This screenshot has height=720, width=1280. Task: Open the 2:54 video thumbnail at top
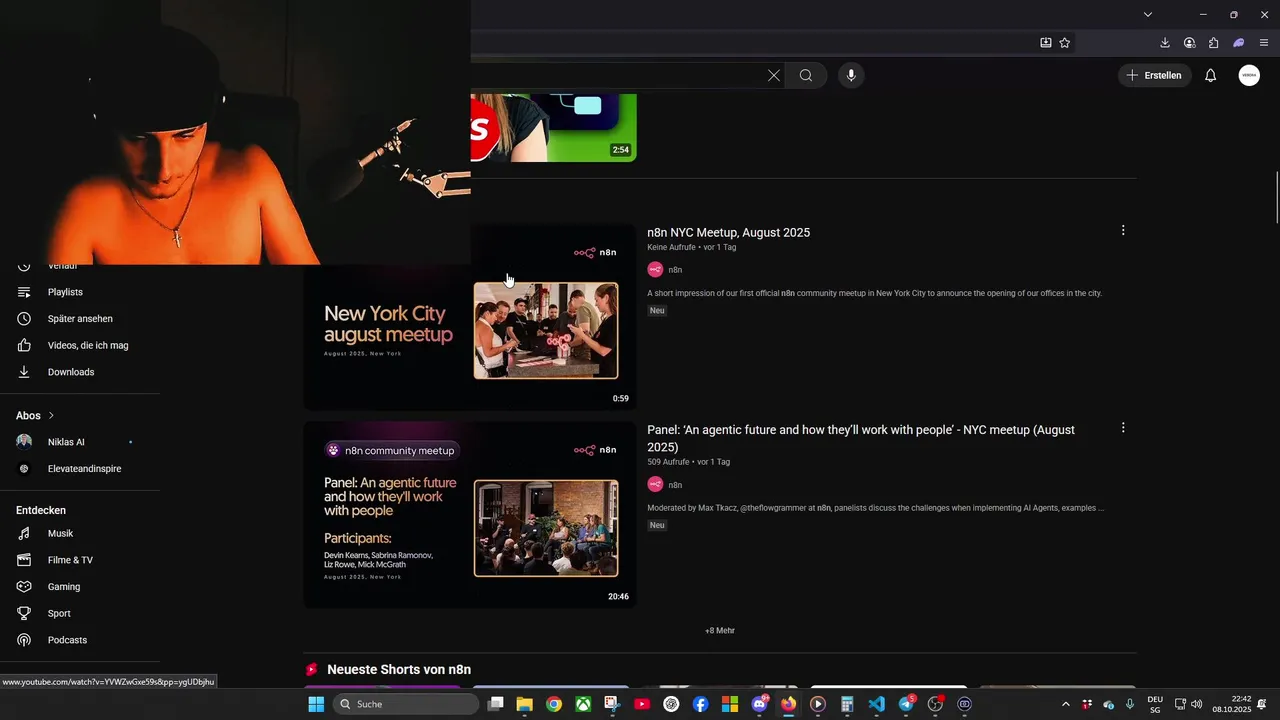point(553,128)
